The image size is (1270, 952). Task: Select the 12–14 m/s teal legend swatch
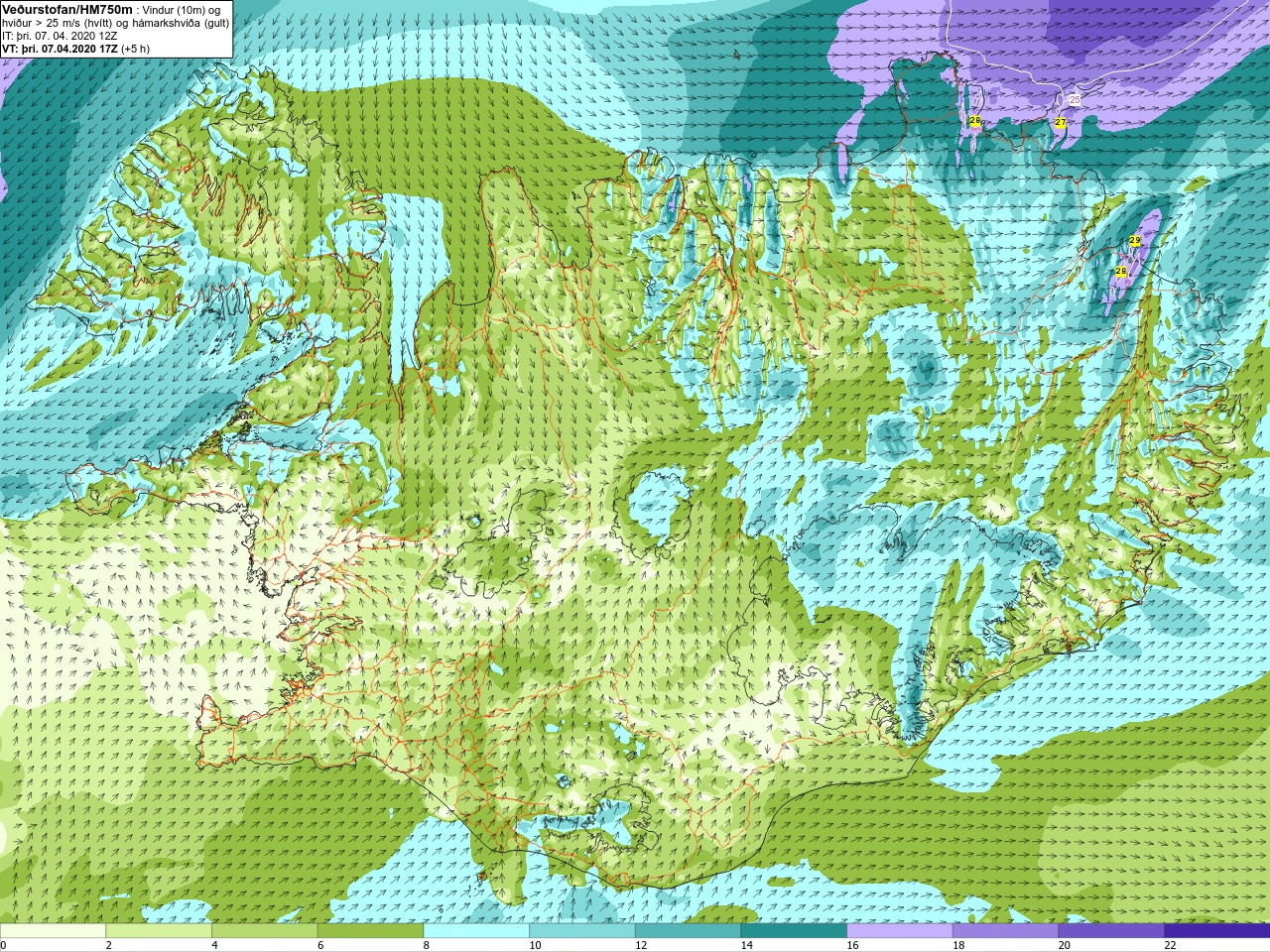688,931
